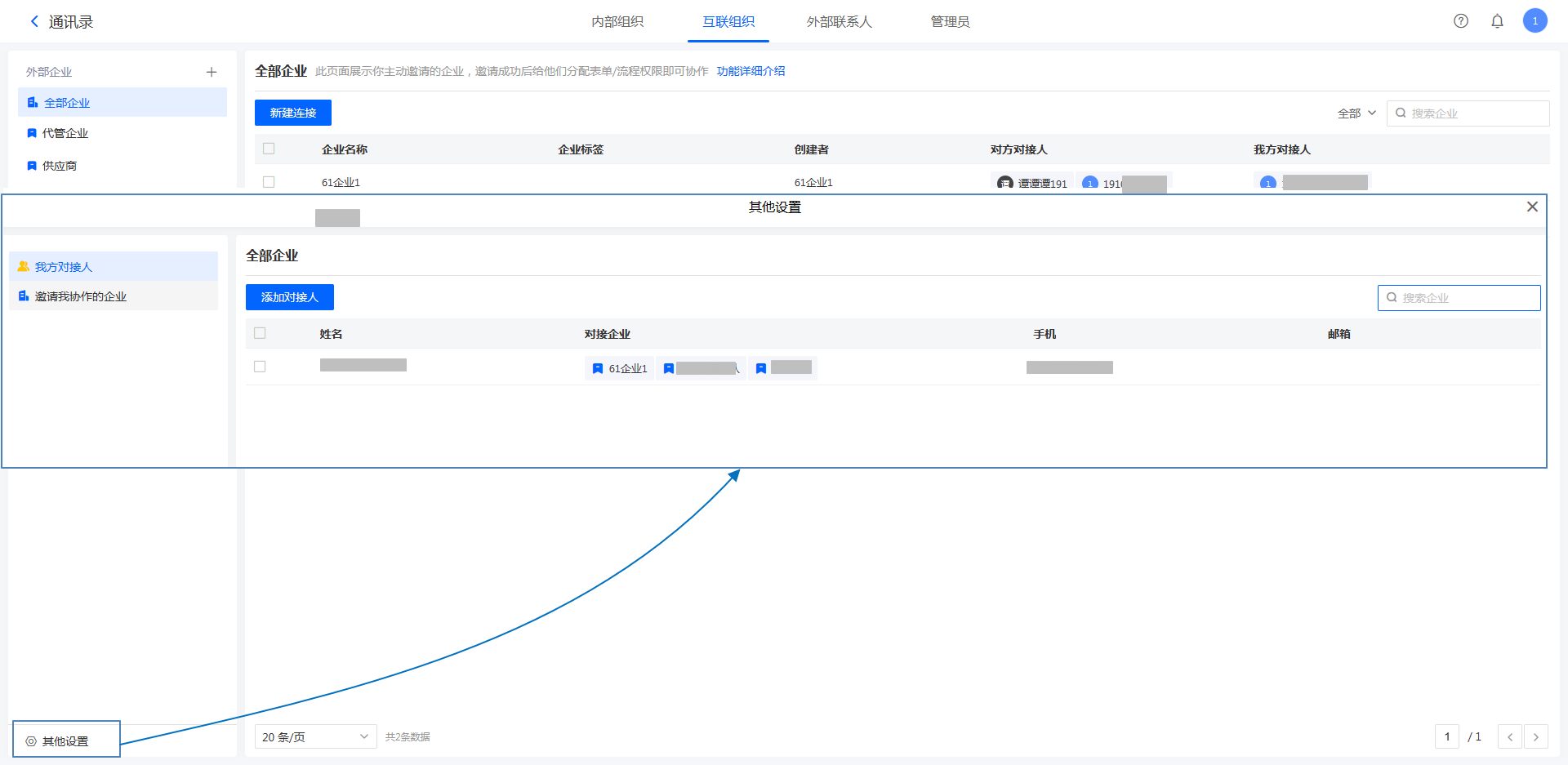Switch to 外部联系人 tab
The height and width of the screenshot is (765, 1568).
pos(839,22)
